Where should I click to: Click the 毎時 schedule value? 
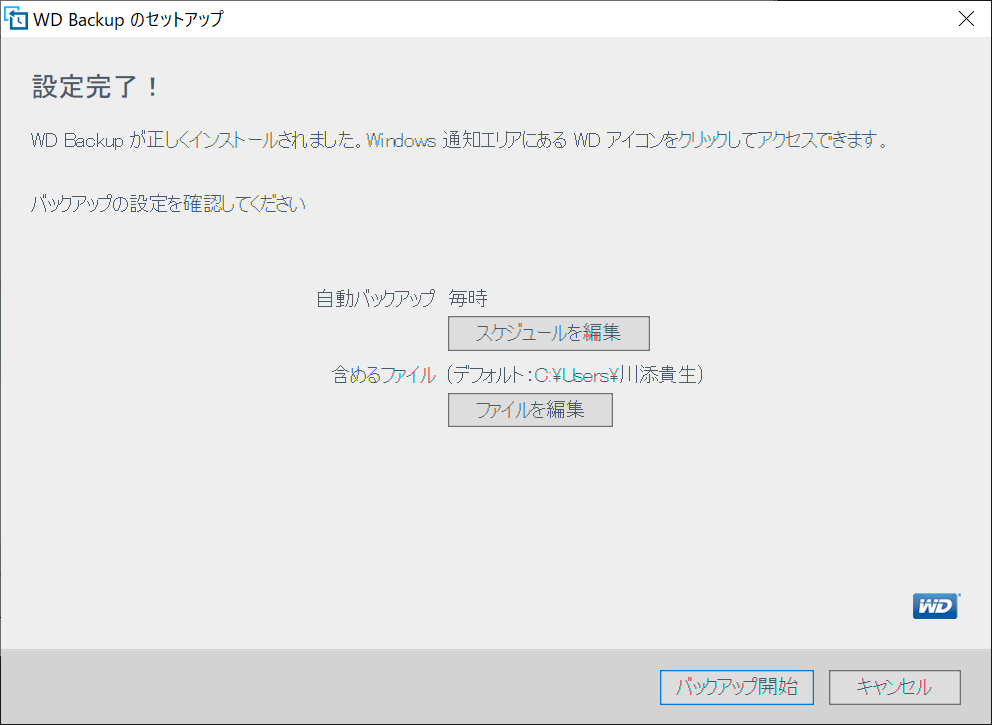pos(468,299)
